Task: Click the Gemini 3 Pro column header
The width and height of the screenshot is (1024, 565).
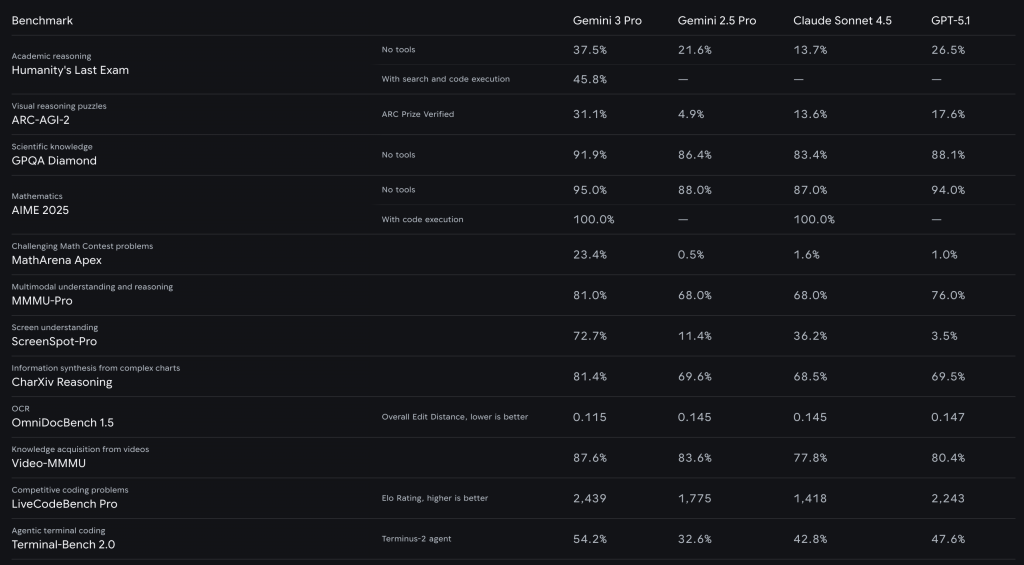Action: [607, 21]
